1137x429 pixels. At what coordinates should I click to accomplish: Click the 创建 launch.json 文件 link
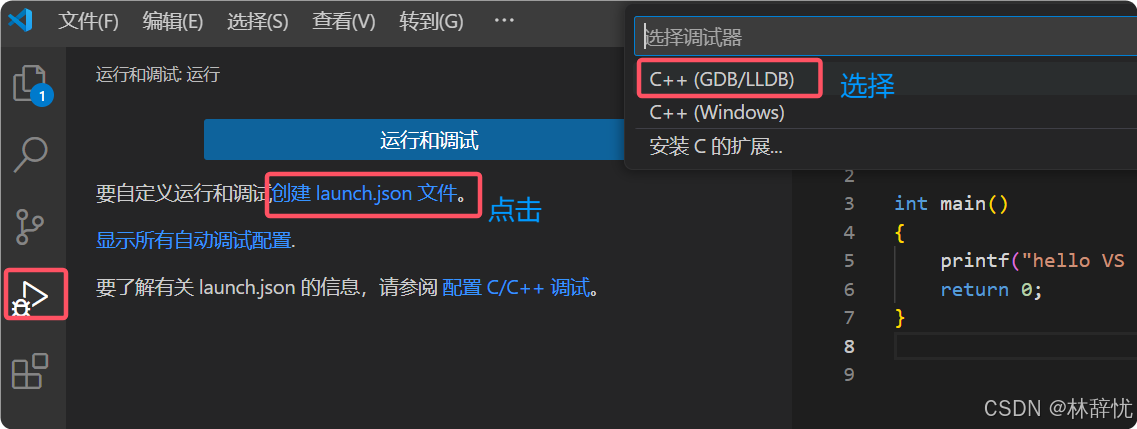[365, 193]
